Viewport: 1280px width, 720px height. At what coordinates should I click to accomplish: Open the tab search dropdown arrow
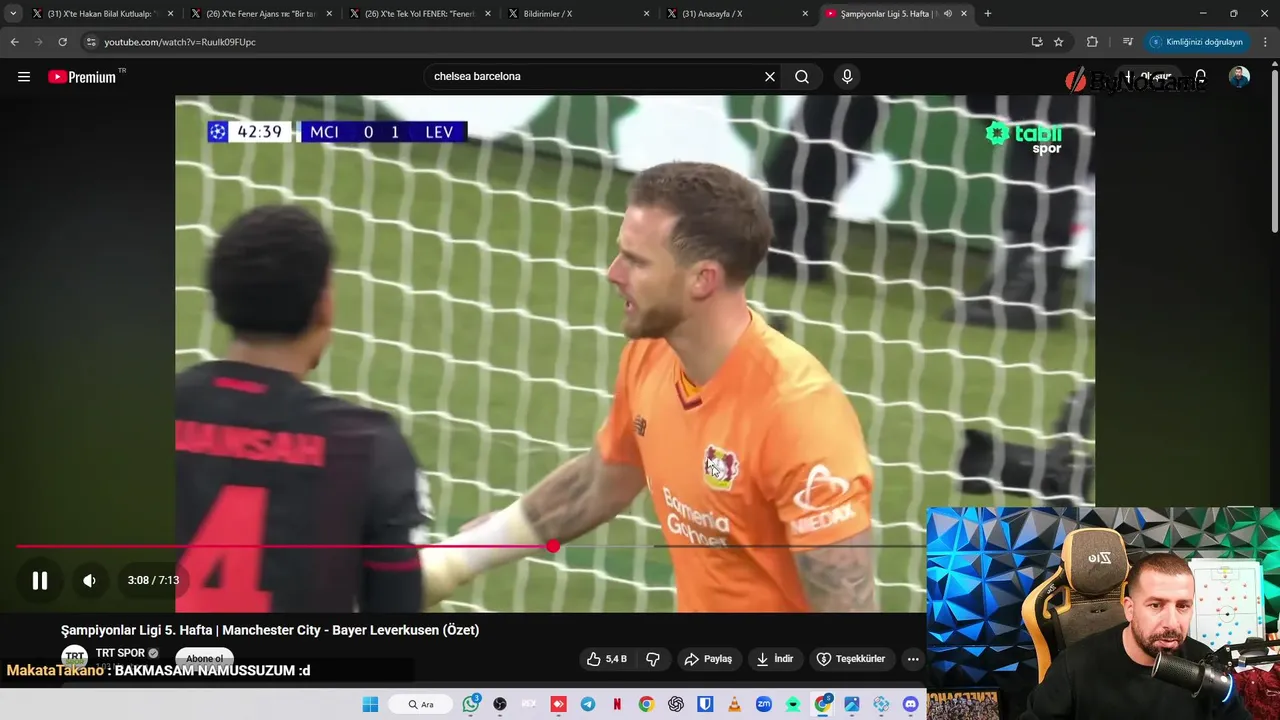pos(13,14)
